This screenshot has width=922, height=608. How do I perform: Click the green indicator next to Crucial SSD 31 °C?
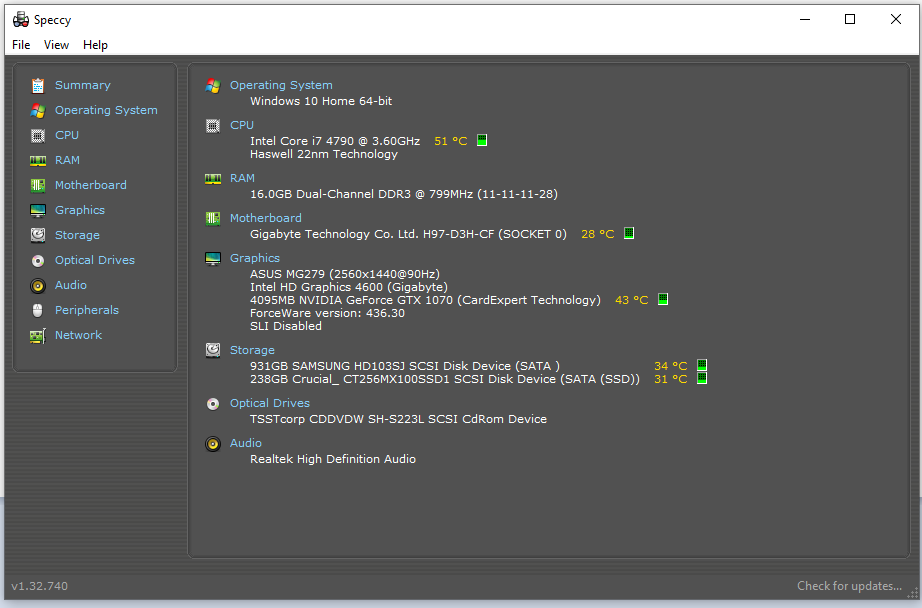click(x=702, y=378)
